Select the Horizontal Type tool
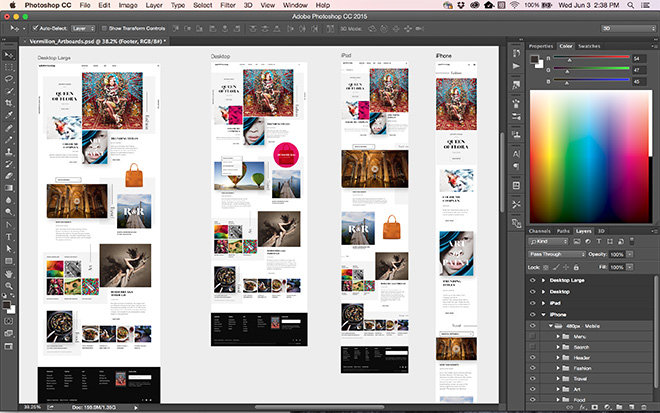 tap(9, 237)
